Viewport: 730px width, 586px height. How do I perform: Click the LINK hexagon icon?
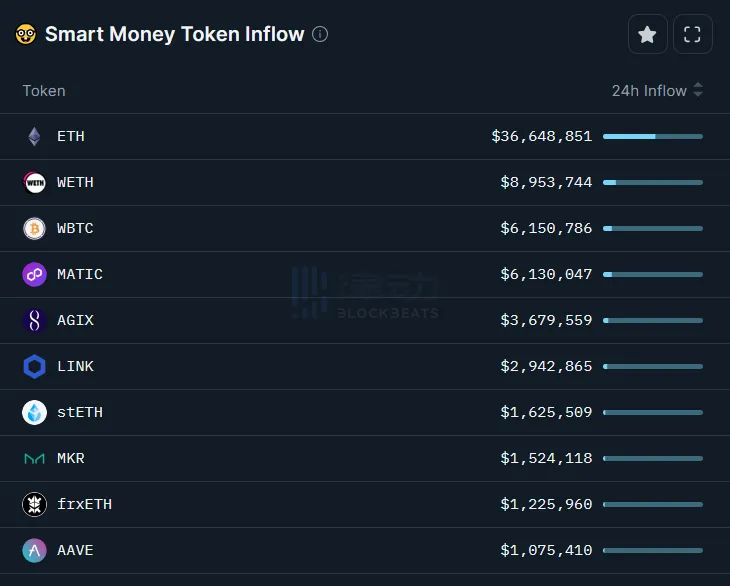35,367
